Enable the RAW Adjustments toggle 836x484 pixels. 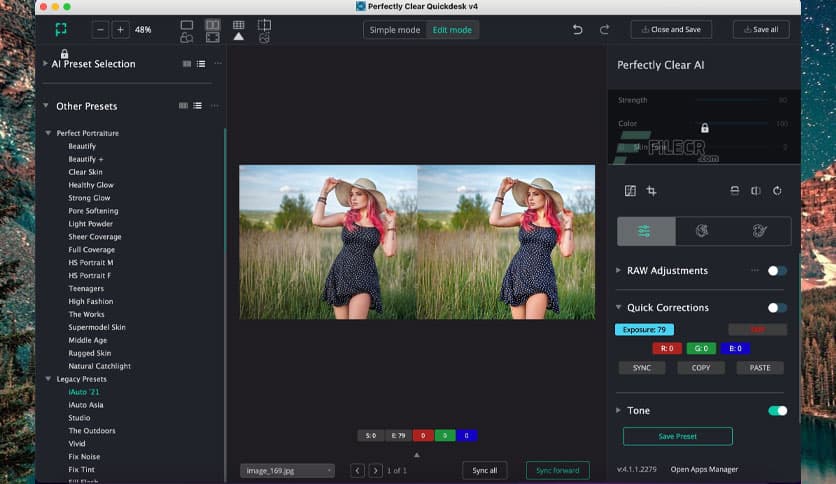[776, 271]
